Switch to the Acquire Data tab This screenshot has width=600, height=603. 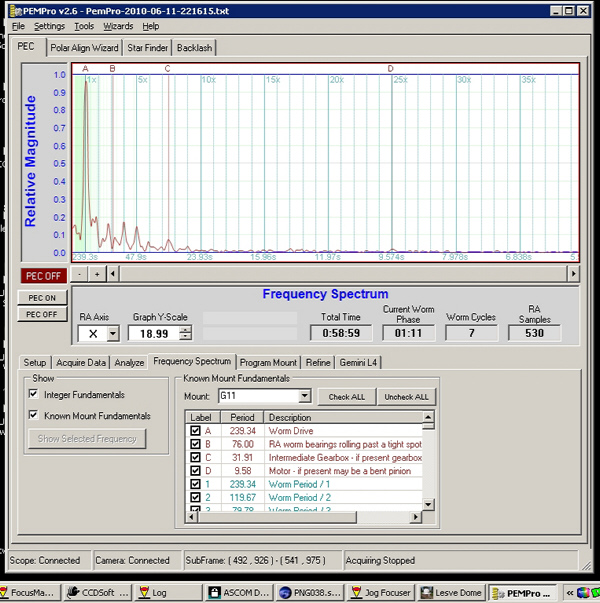pyautogui.click(x=81, y=363)
